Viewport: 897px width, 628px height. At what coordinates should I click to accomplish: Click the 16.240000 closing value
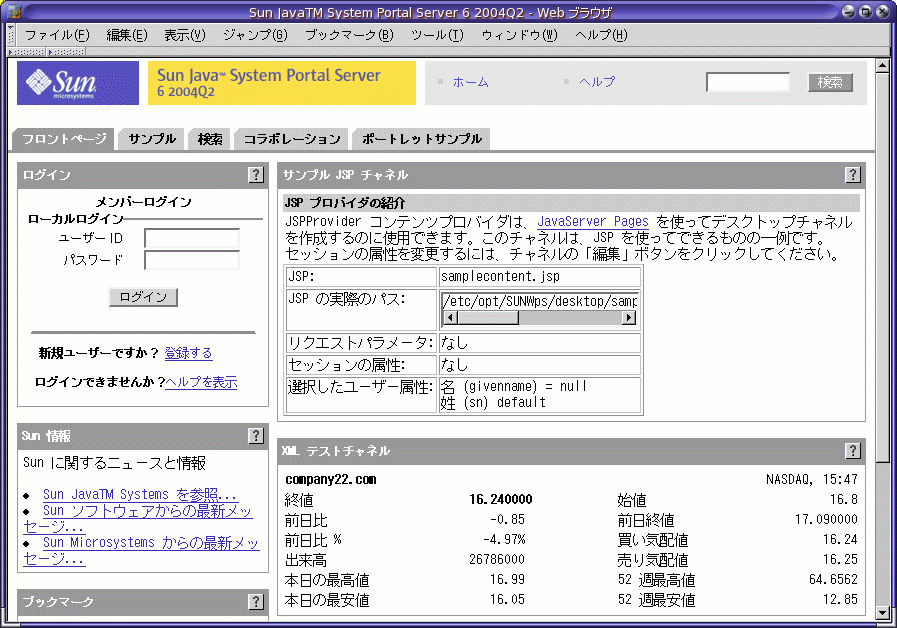[x=501, y=499]
